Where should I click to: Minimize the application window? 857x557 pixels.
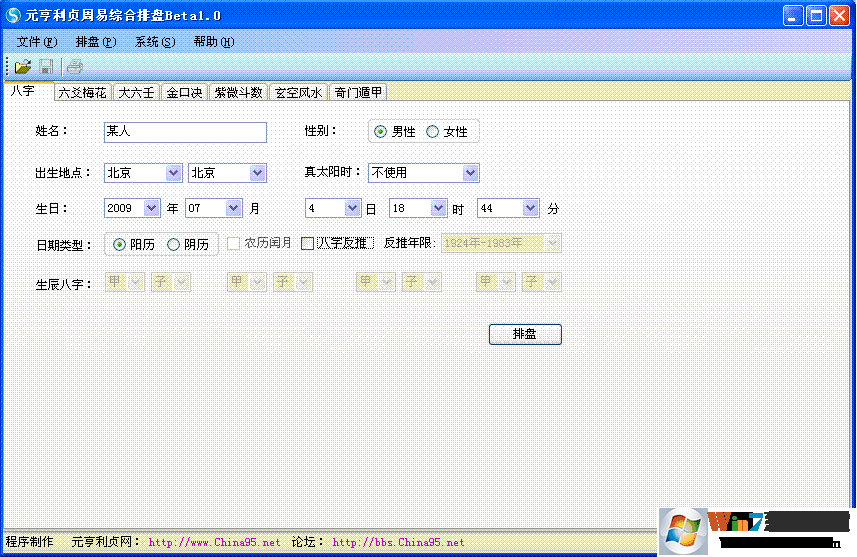pyautogui.click(x=793, y=15)
